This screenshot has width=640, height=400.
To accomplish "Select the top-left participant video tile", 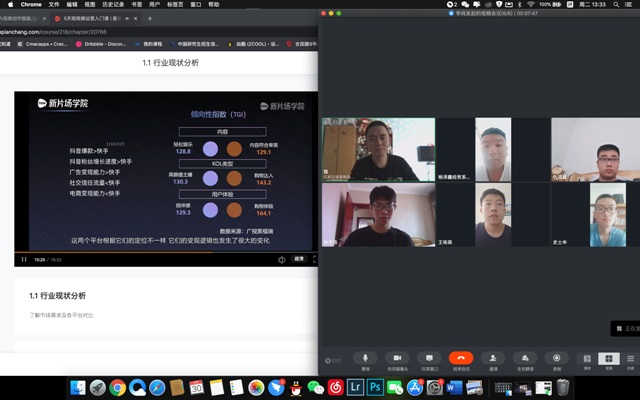I will point(378,150).
